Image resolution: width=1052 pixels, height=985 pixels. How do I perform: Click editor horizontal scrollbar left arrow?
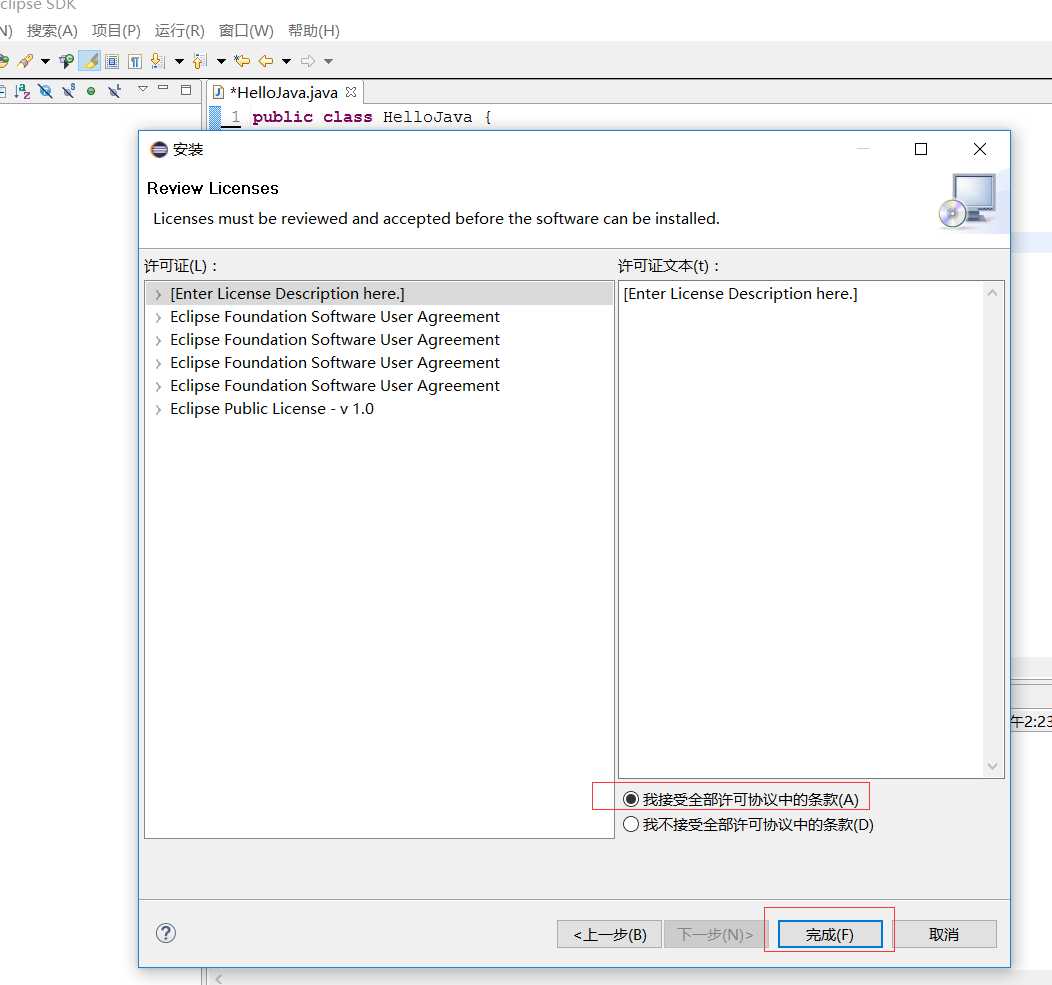pos(219,978)
